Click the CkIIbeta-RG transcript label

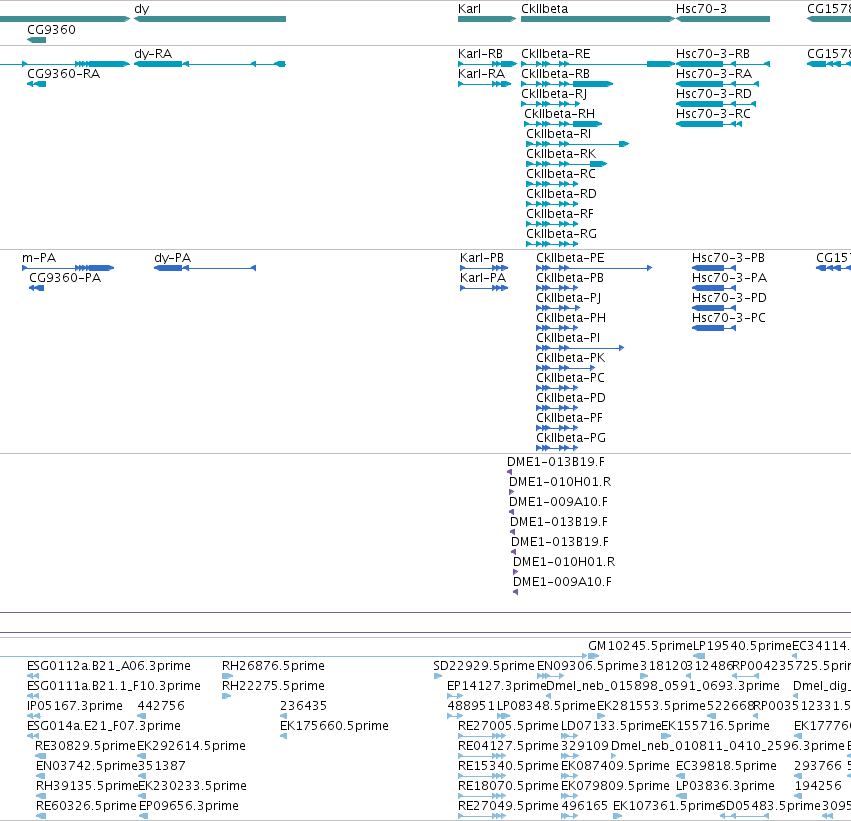tap(561, 234)
